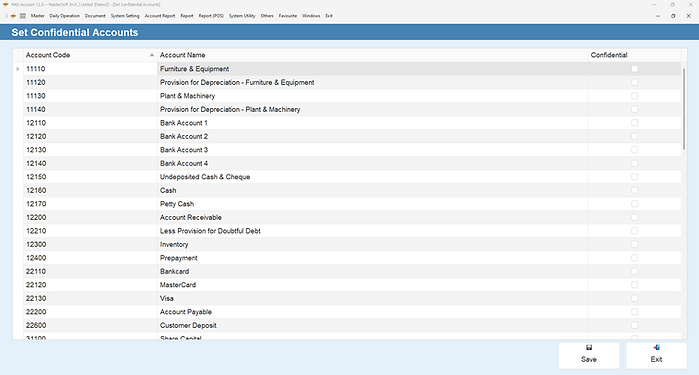
Task: Open the Account Report menu
Action: pos(160,16)
